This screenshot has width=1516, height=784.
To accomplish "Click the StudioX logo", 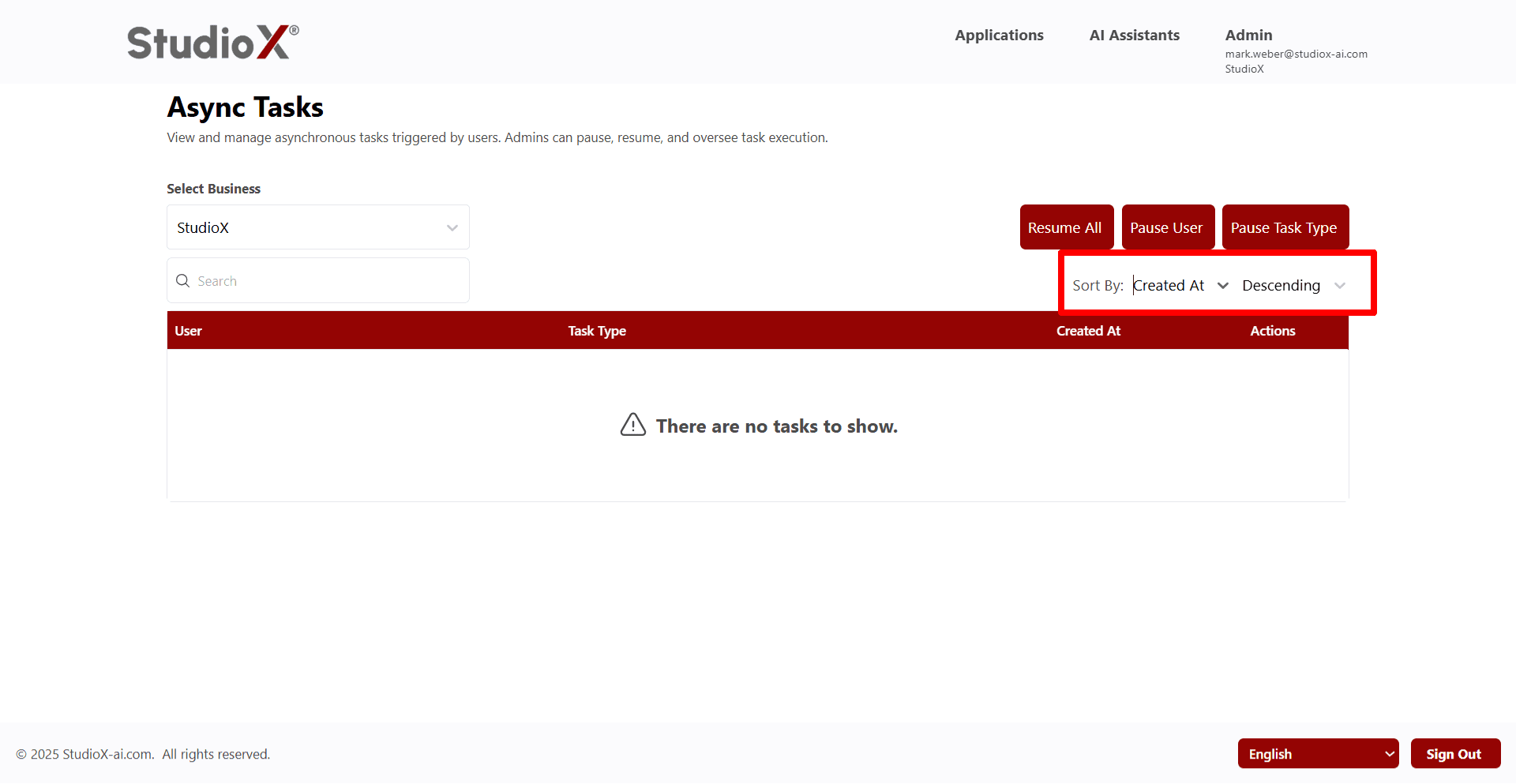I will (213, 42).
